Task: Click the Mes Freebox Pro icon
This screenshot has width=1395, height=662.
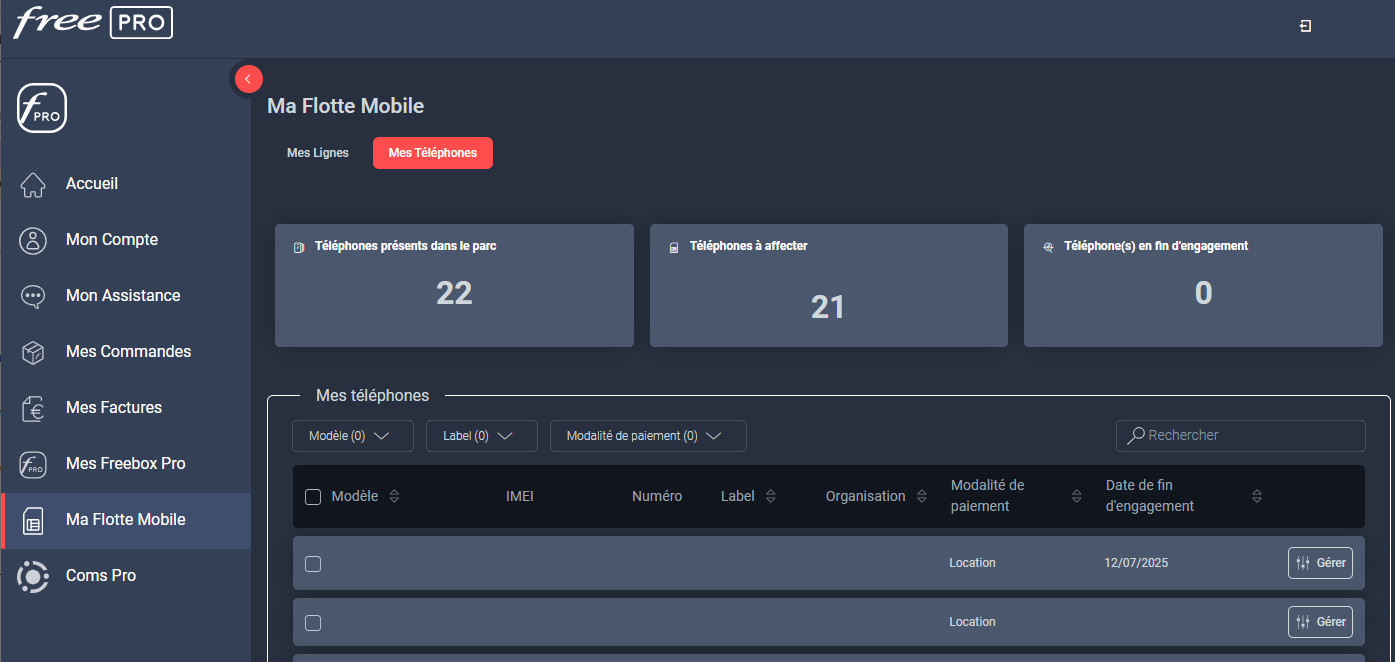Action: (33, 464)
